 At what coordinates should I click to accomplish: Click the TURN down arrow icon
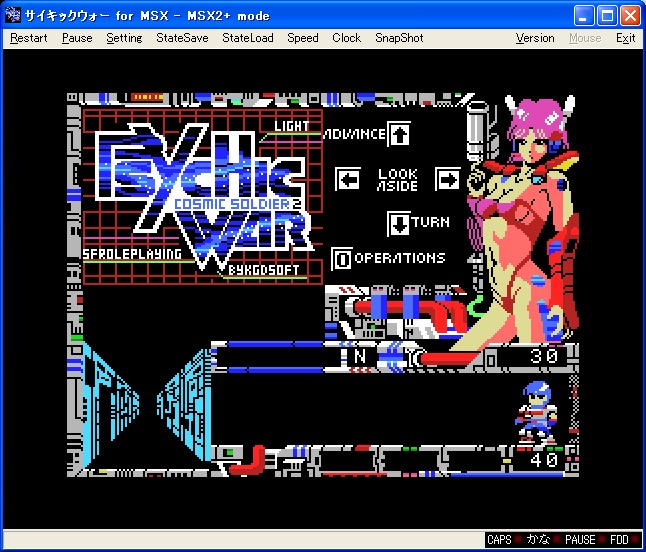399,222
